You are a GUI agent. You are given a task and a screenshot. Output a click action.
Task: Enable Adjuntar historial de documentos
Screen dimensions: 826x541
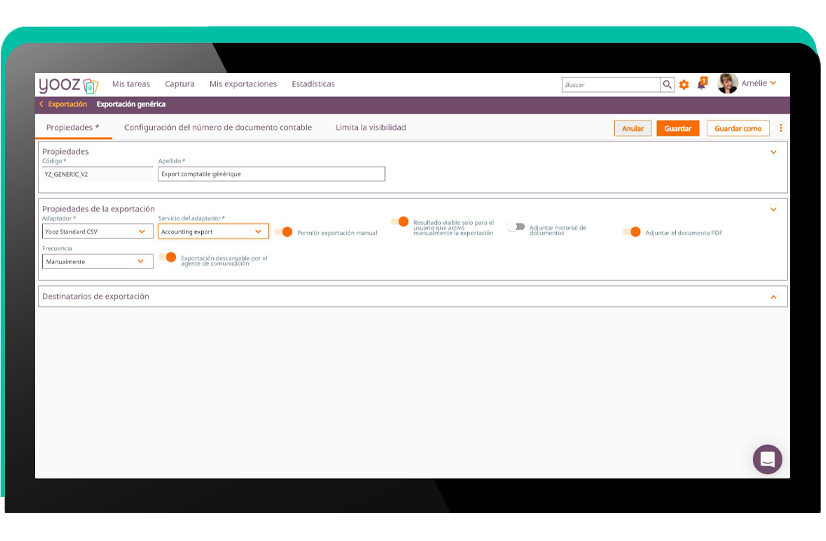pos(516,227)
